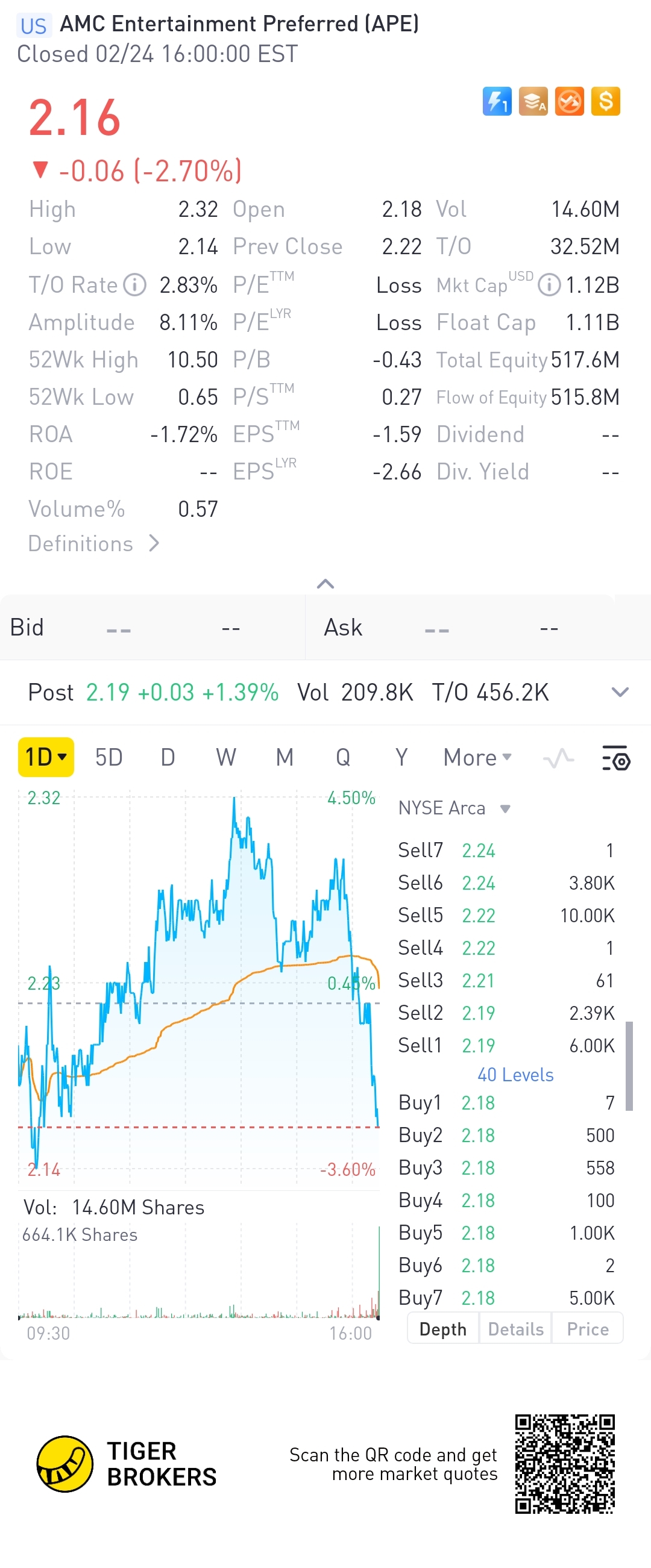Select the Price tab

[x=587, y=1329]
